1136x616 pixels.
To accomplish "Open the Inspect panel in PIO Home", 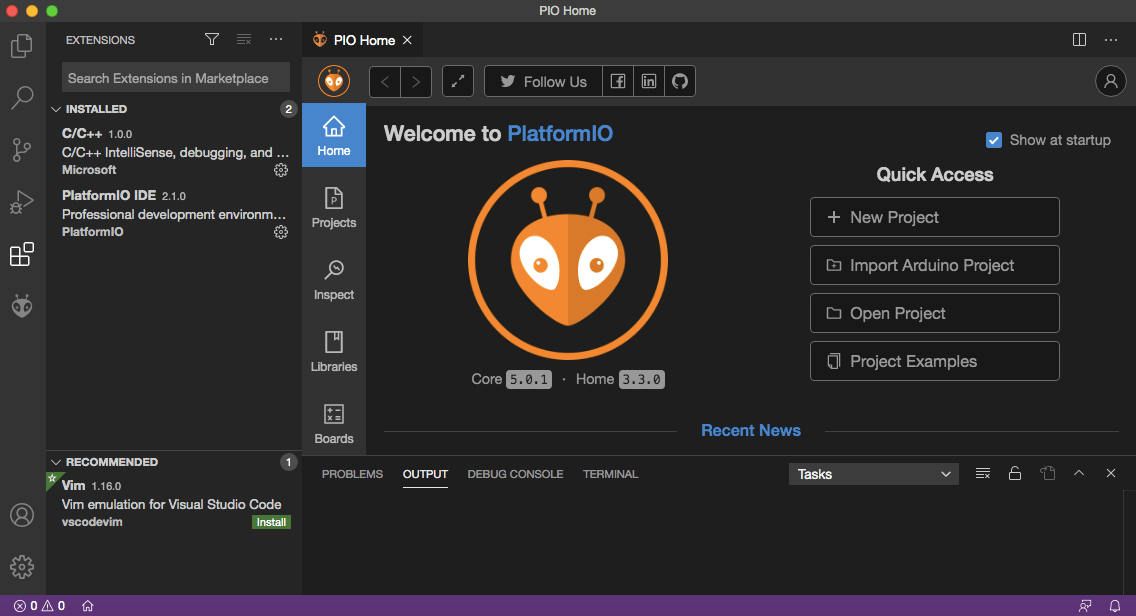I will click(x=333, y=278).
